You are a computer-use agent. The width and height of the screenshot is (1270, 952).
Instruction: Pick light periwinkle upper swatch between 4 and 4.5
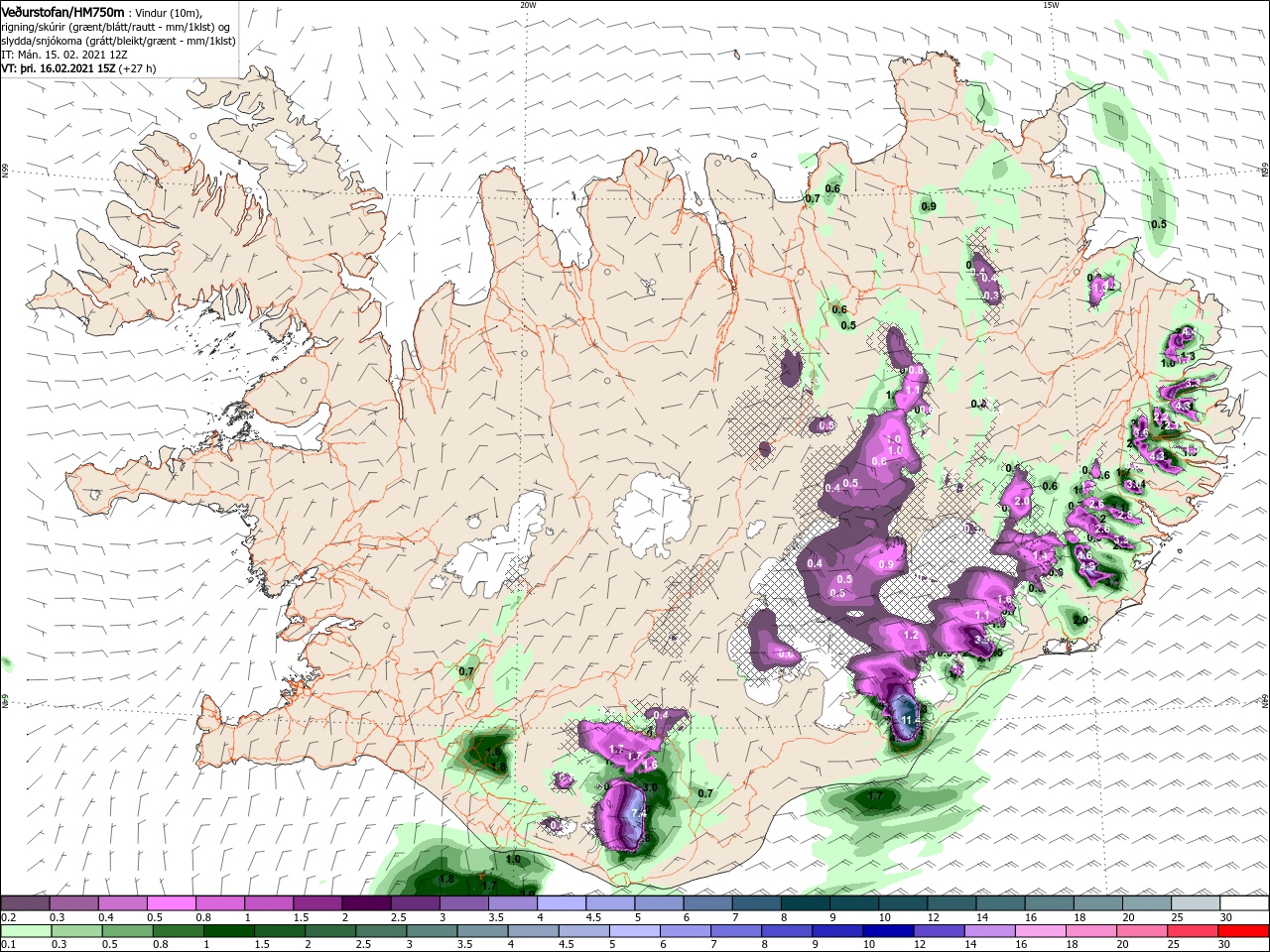coord(562,903)
